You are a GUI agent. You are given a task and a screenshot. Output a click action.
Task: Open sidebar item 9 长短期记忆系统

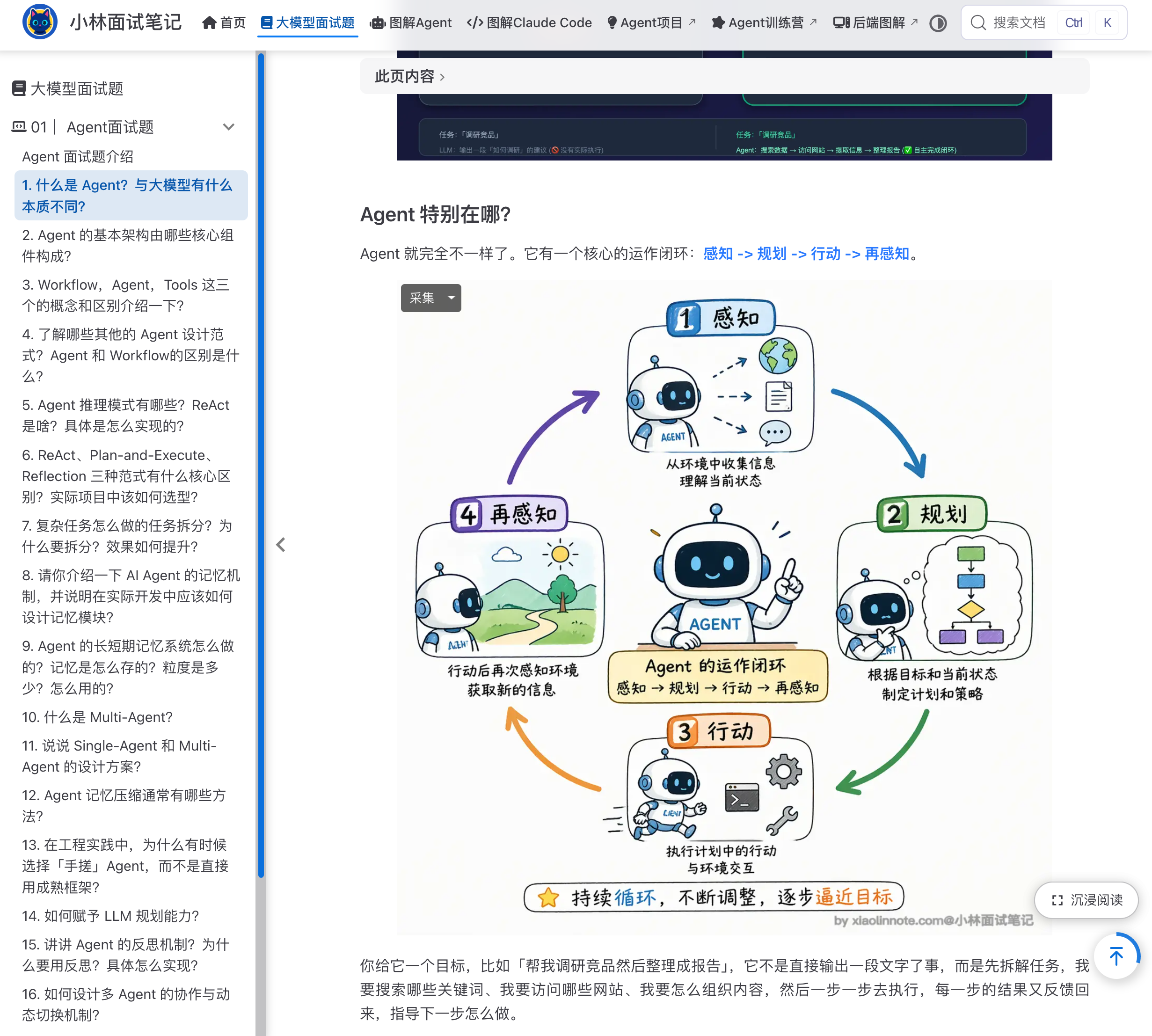[131, 667]
